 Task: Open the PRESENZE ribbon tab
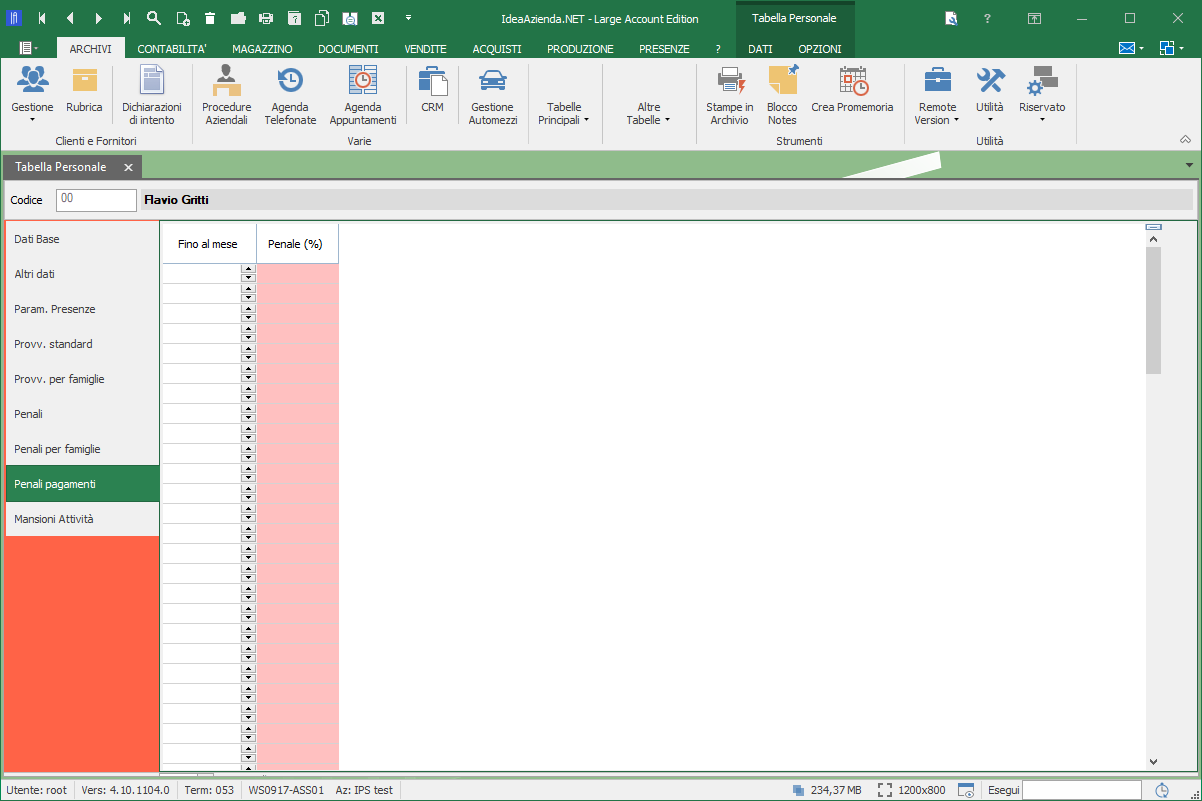664,49
